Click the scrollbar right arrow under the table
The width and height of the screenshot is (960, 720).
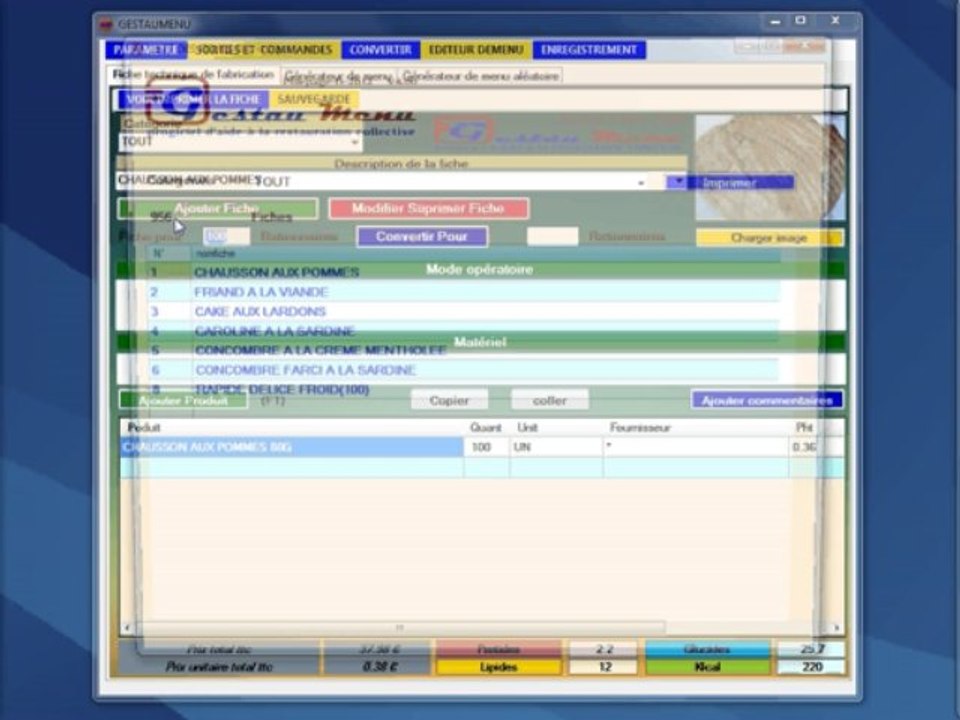[836, 628]
